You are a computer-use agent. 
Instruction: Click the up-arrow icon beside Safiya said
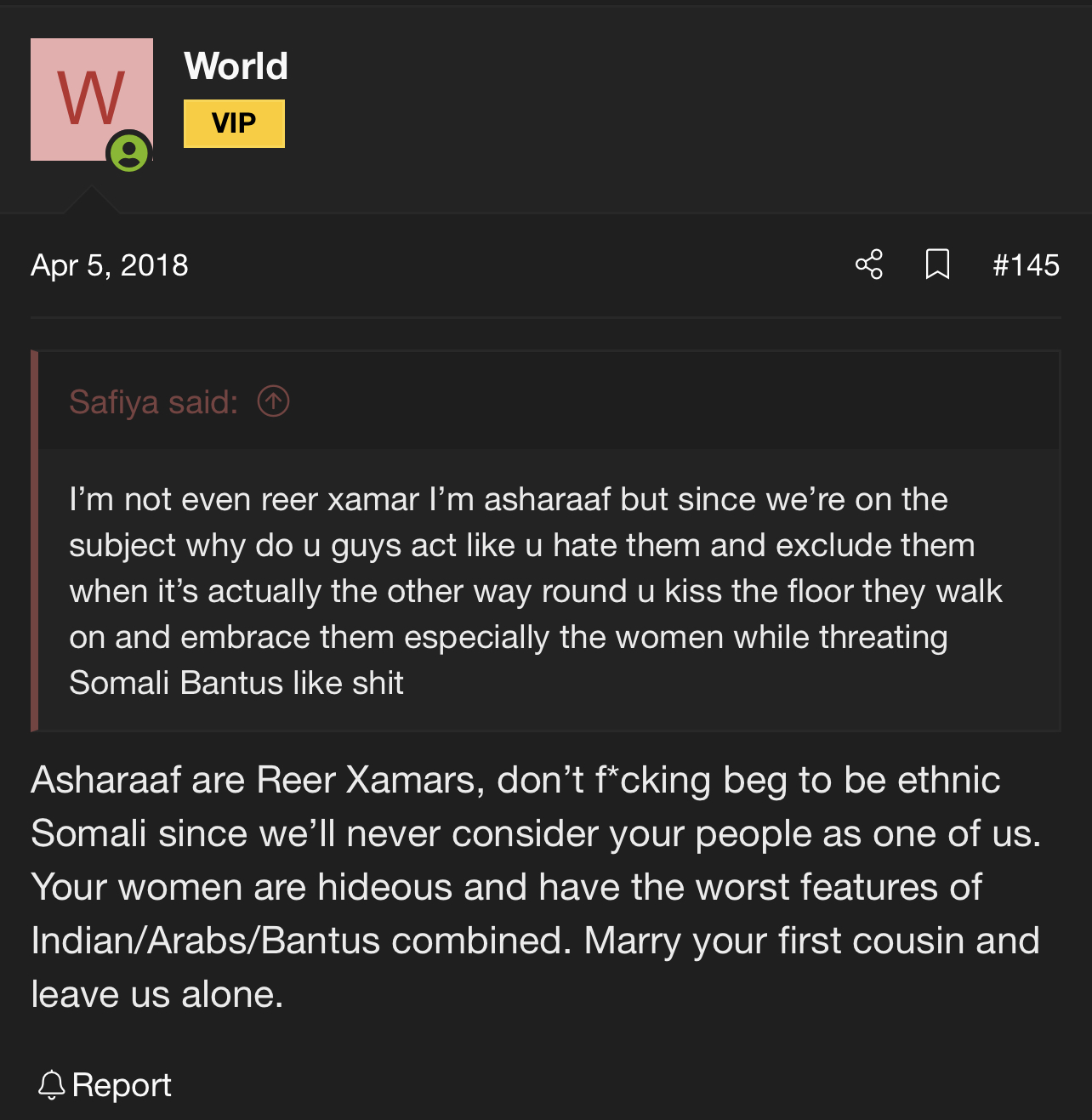pyautogui.click(x=273, y=401)
